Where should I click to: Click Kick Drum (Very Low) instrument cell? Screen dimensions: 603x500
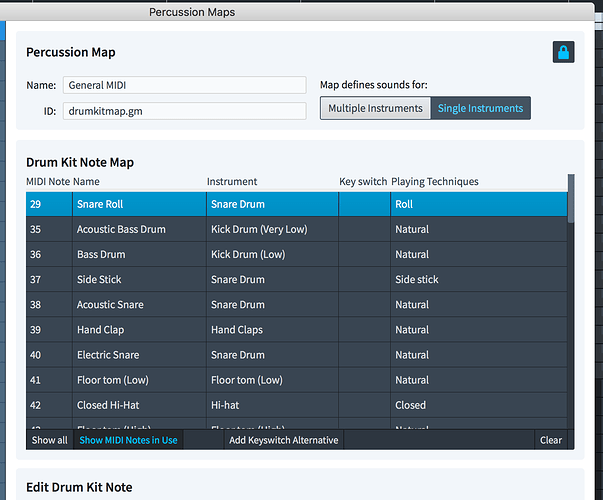(272, 229)
